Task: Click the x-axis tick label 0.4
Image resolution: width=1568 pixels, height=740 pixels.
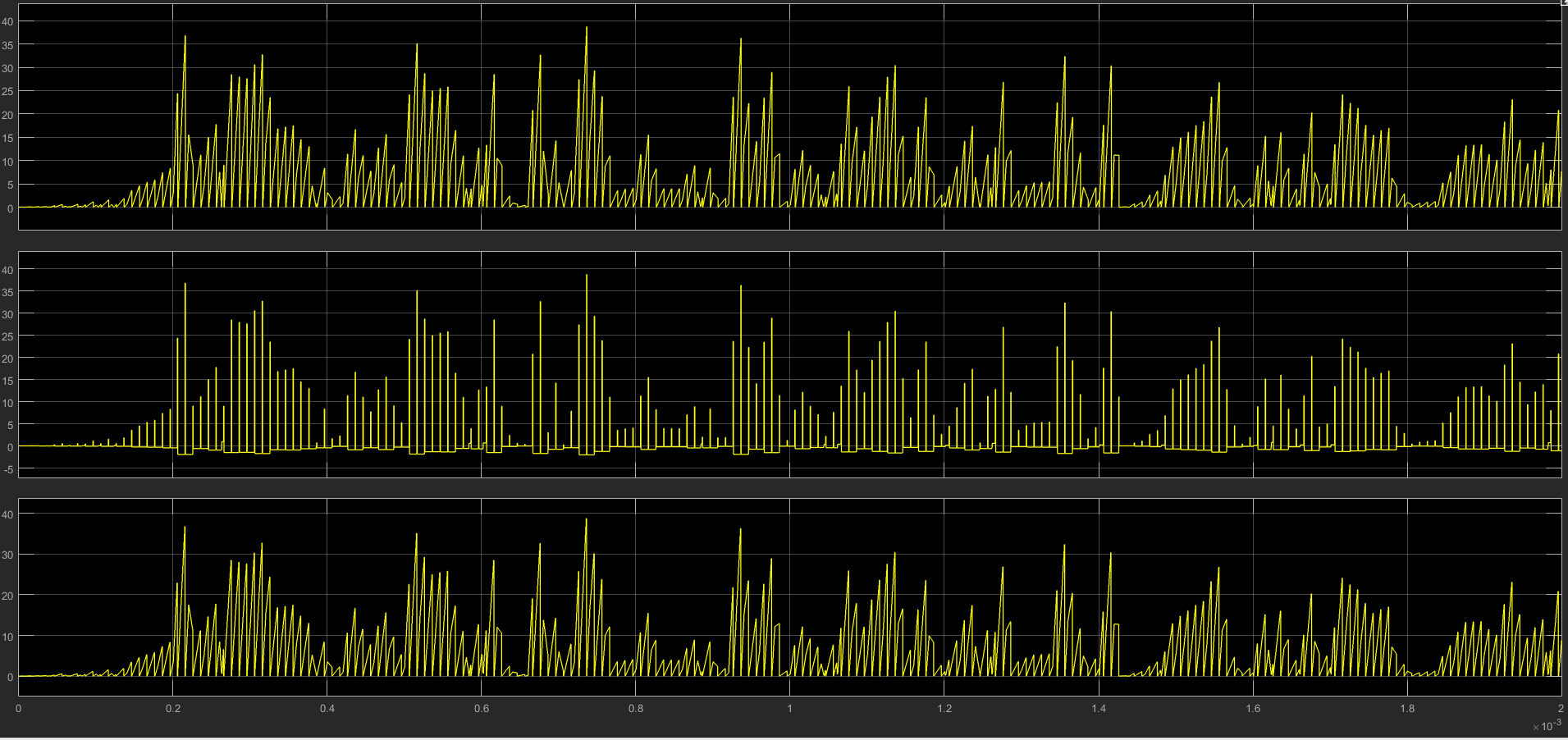Action: tap(327, 708)
